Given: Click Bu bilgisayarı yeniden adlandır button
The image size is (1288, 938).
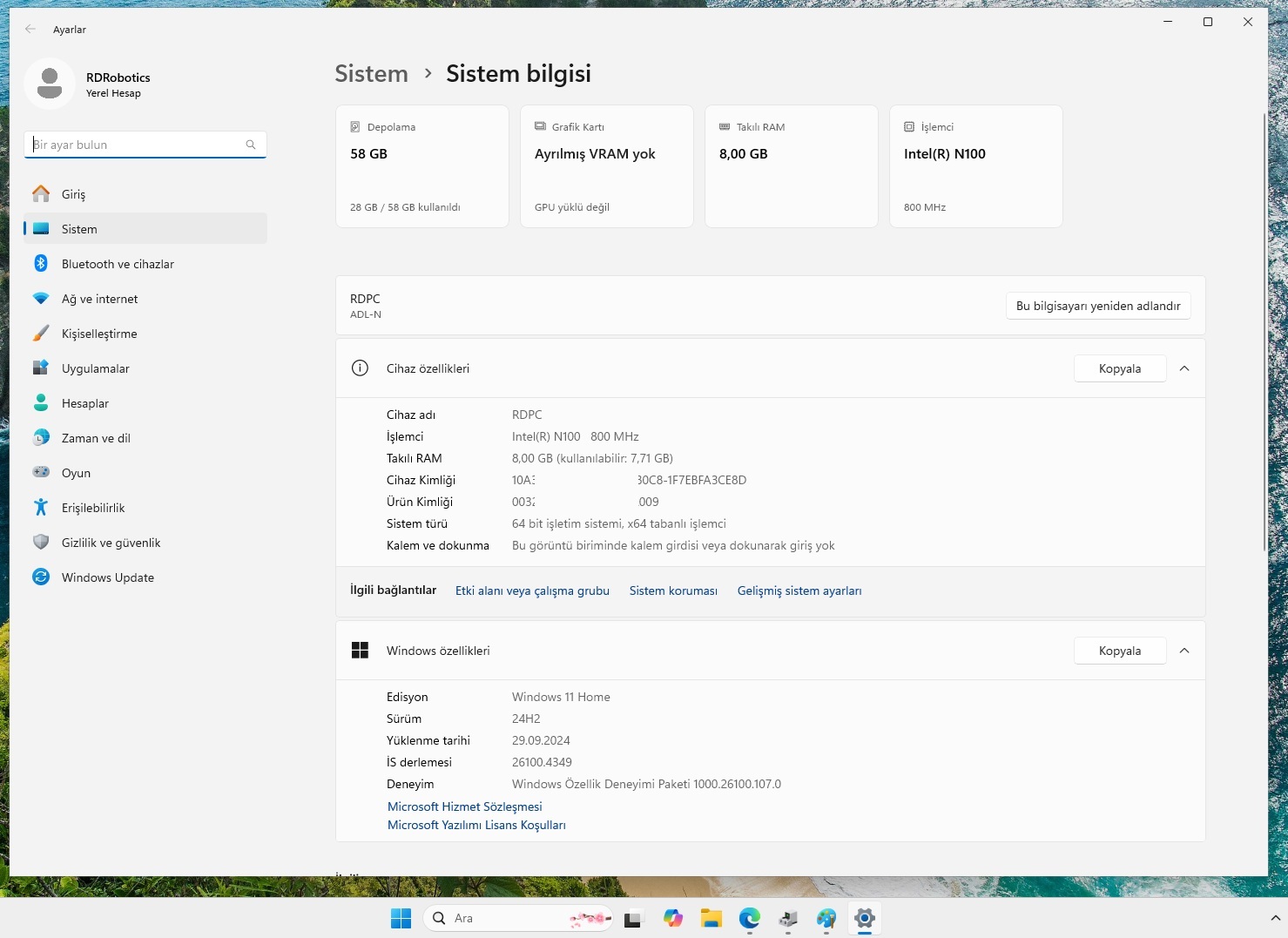Looking at the screenshot, I should click(x=1098, y=306).
